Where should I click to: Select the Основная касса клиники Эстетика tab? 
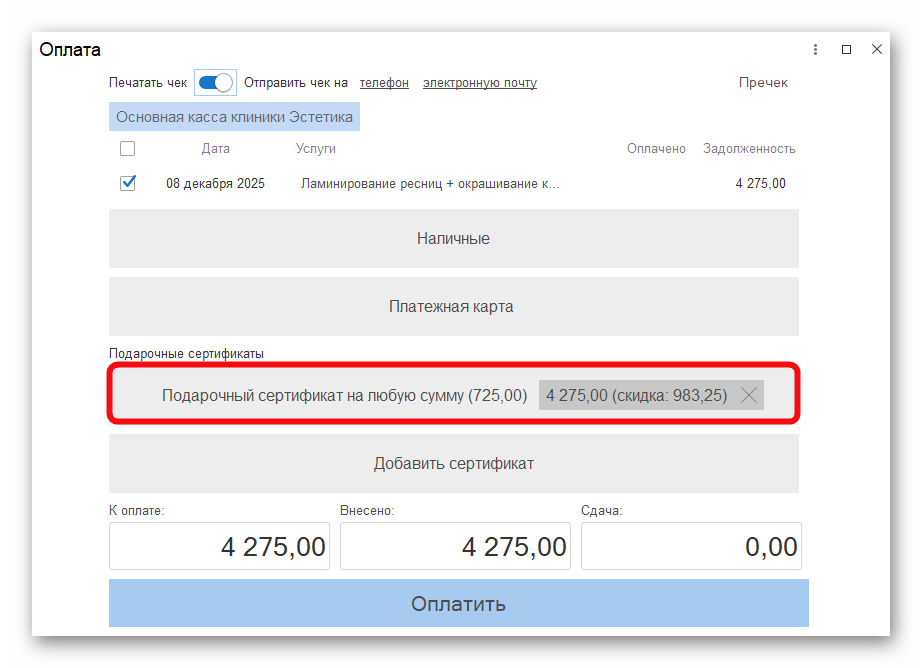[234, 116]
